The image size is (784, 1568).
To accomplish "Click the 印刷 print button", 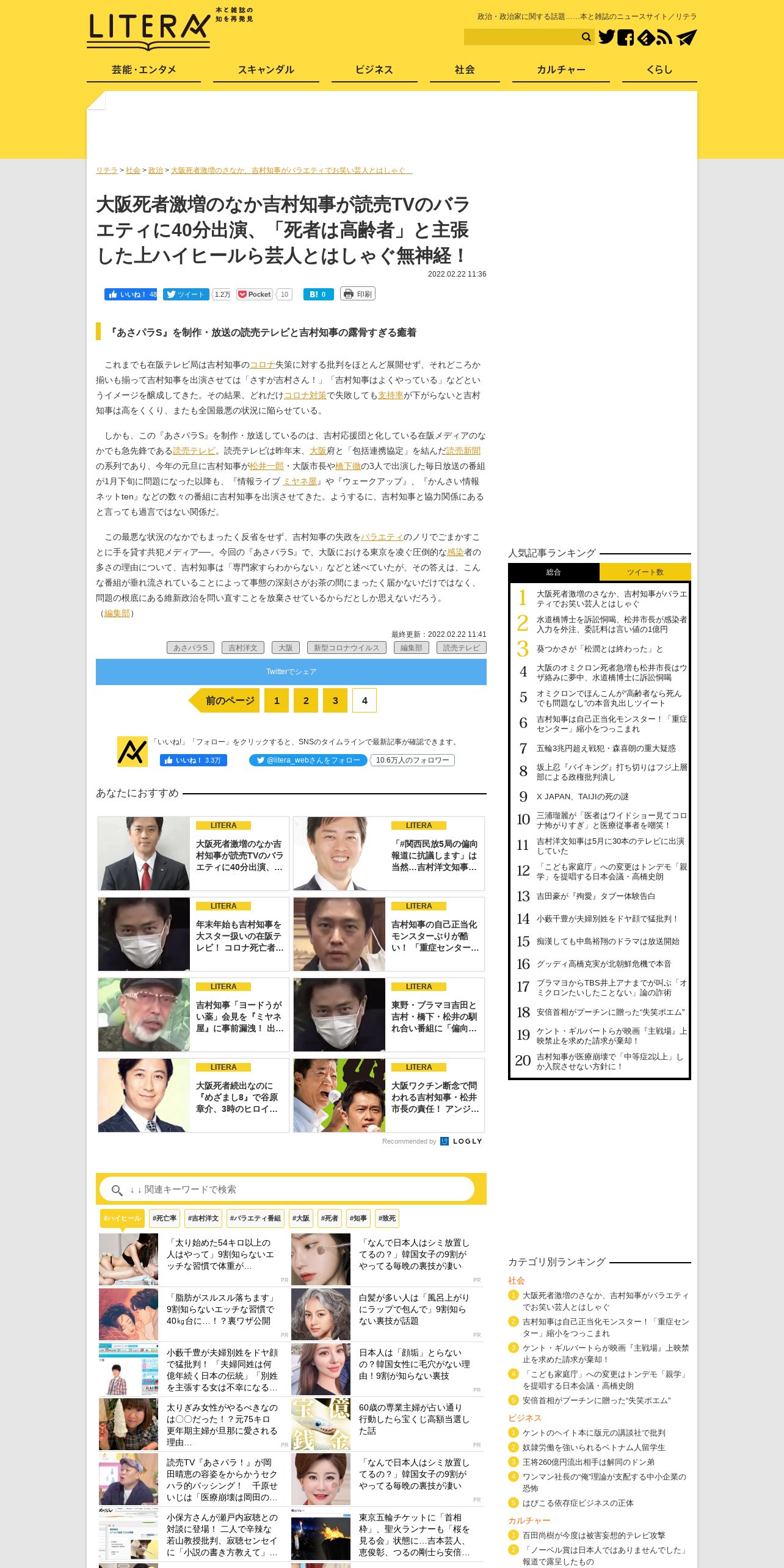I will coord(358,294).
